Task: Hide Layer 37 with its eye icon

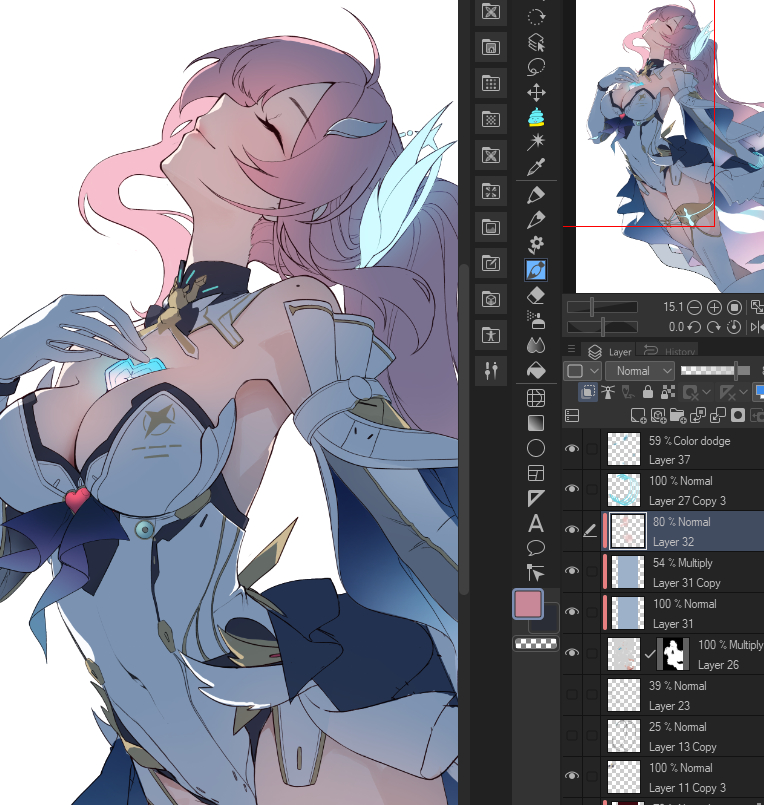Action: pos(572,449)
